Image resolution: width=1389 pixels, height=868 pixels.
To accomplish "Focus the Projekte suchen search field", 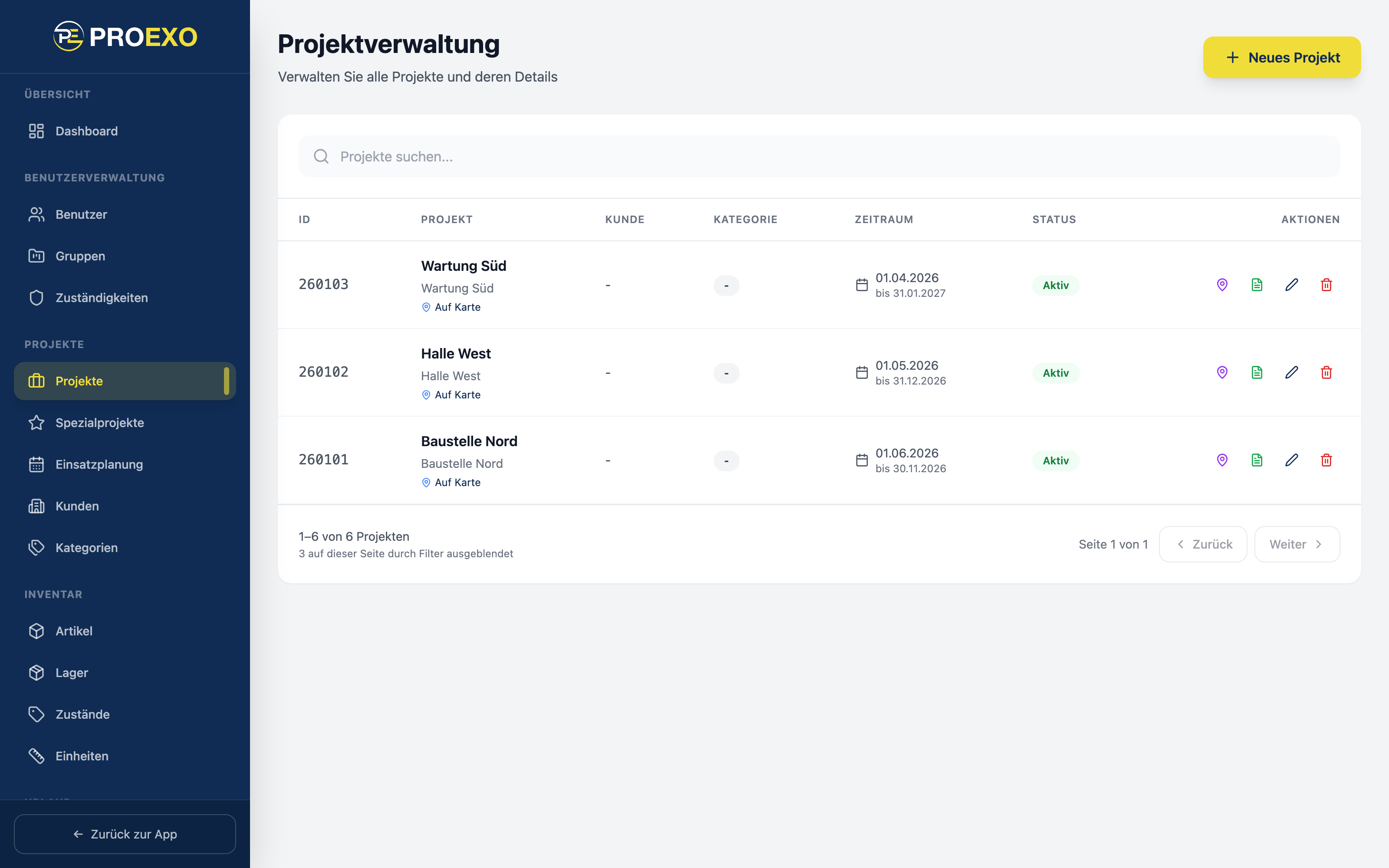I will (819, 156).
